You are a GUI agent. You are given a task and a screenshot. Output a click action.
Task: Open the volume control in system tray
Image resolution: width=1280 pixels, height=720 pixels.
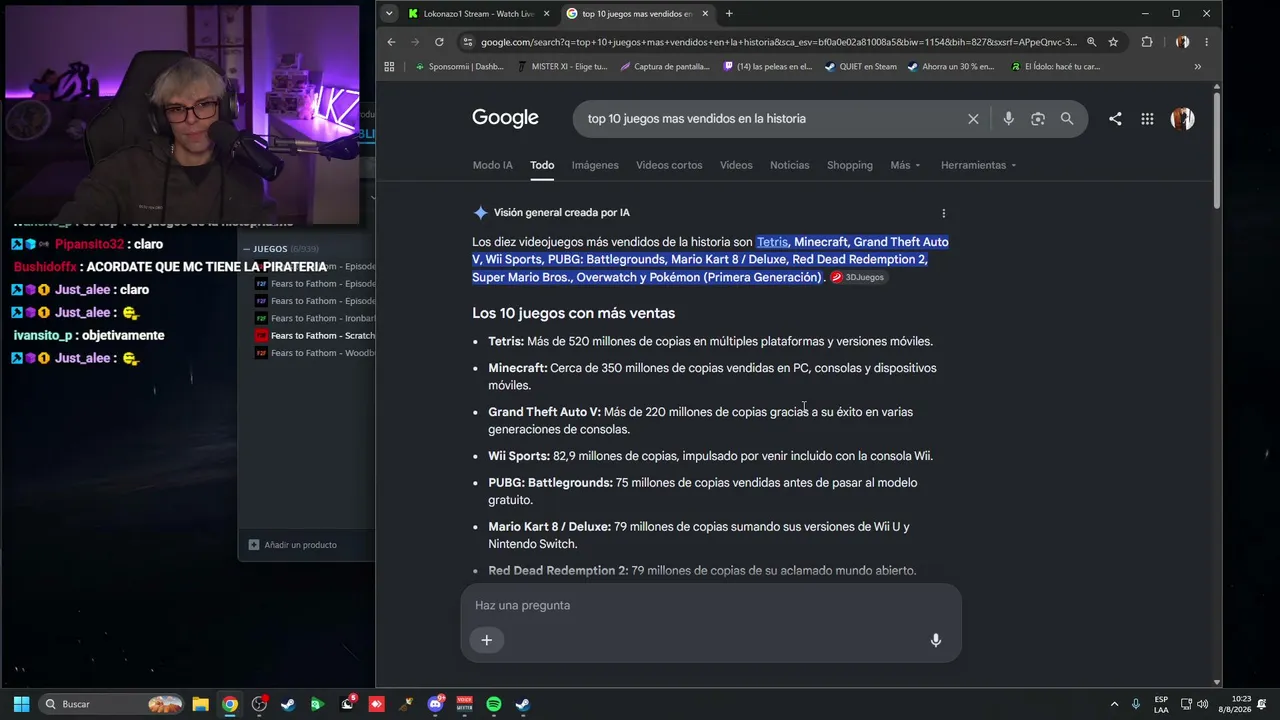coord(1202,704)
